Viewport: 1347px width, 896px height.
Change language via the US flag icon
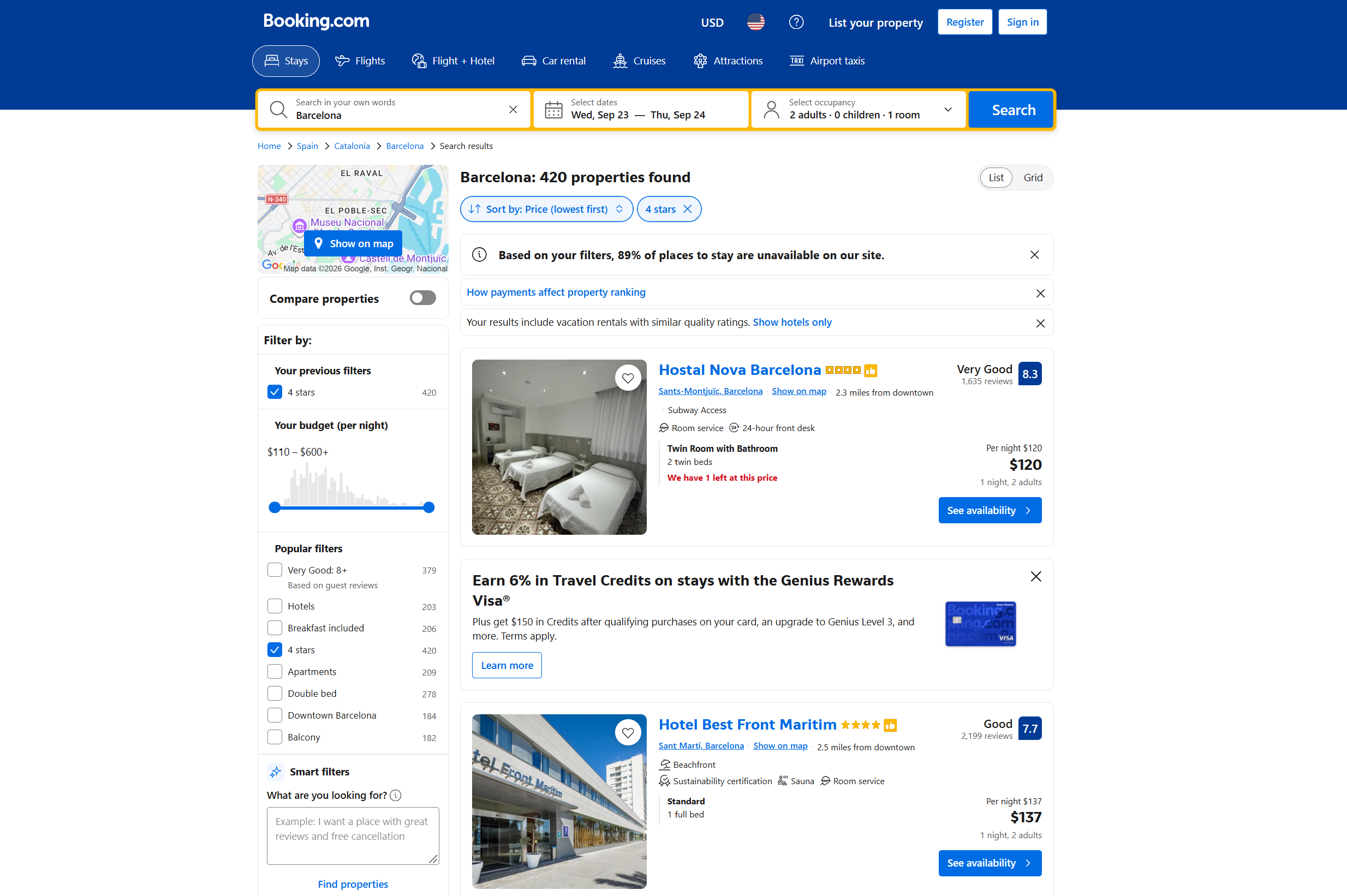coord(755,22)
